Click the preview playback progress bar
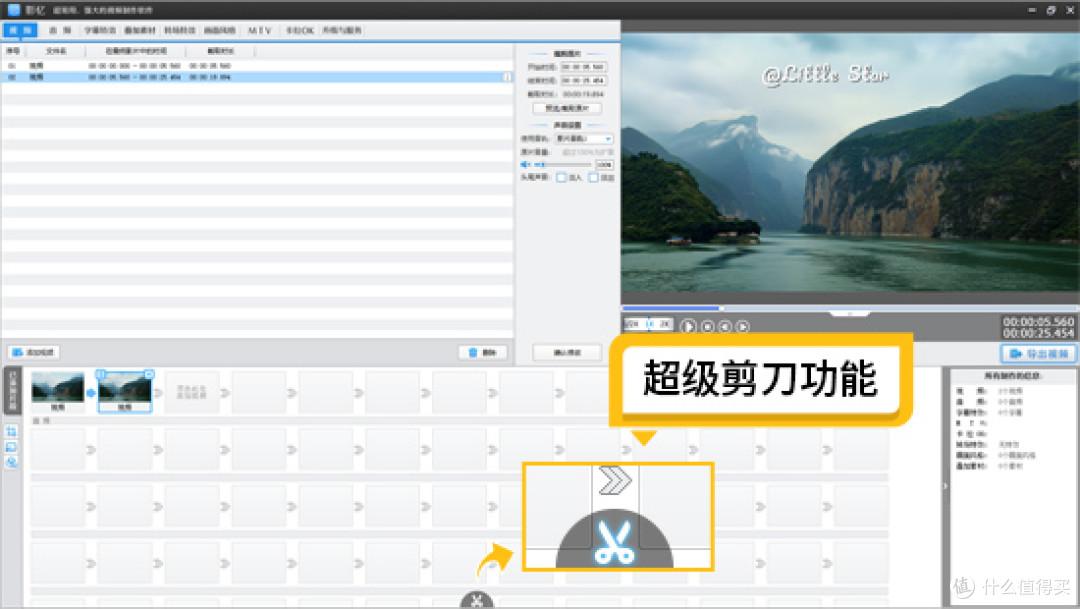 point(850,308)
